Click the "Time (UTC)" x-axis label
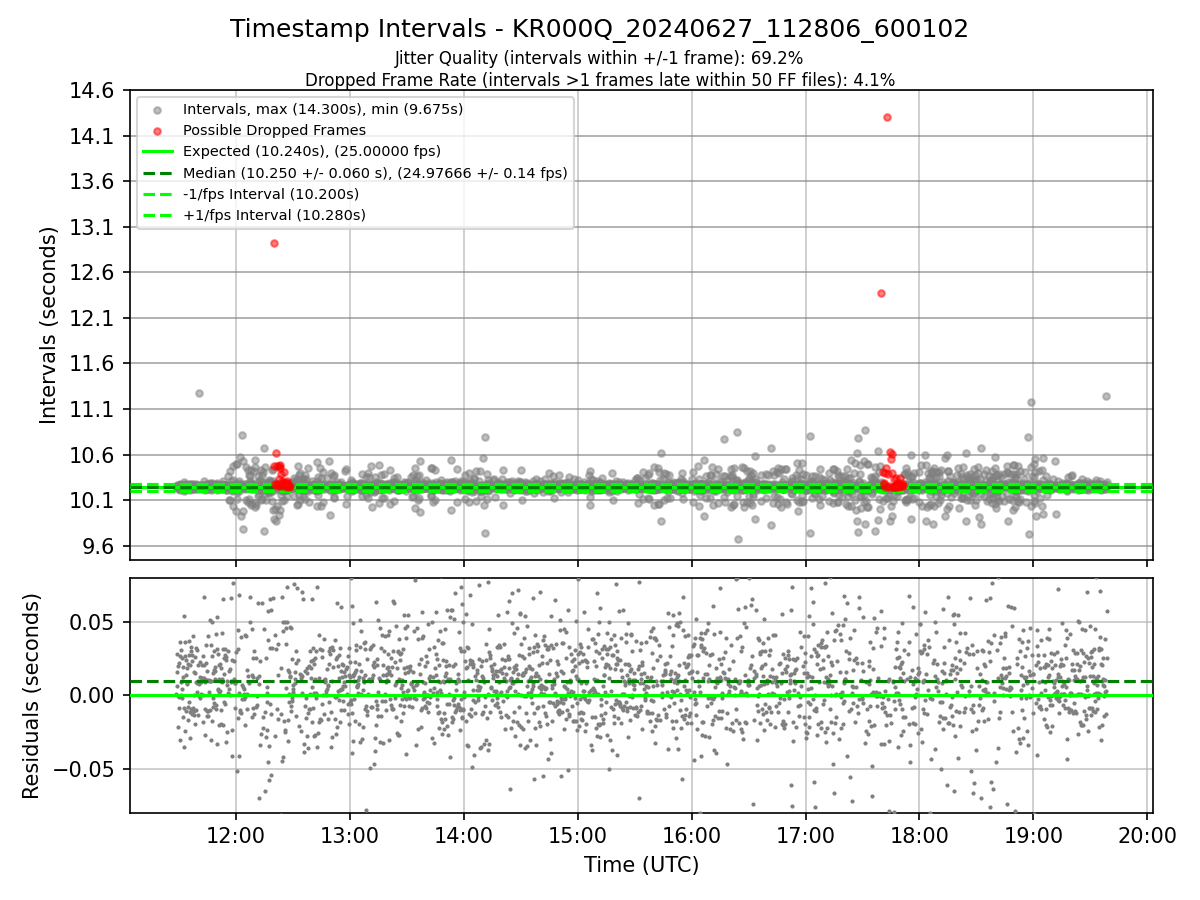 pyautogui.click(x=641, y=865)
